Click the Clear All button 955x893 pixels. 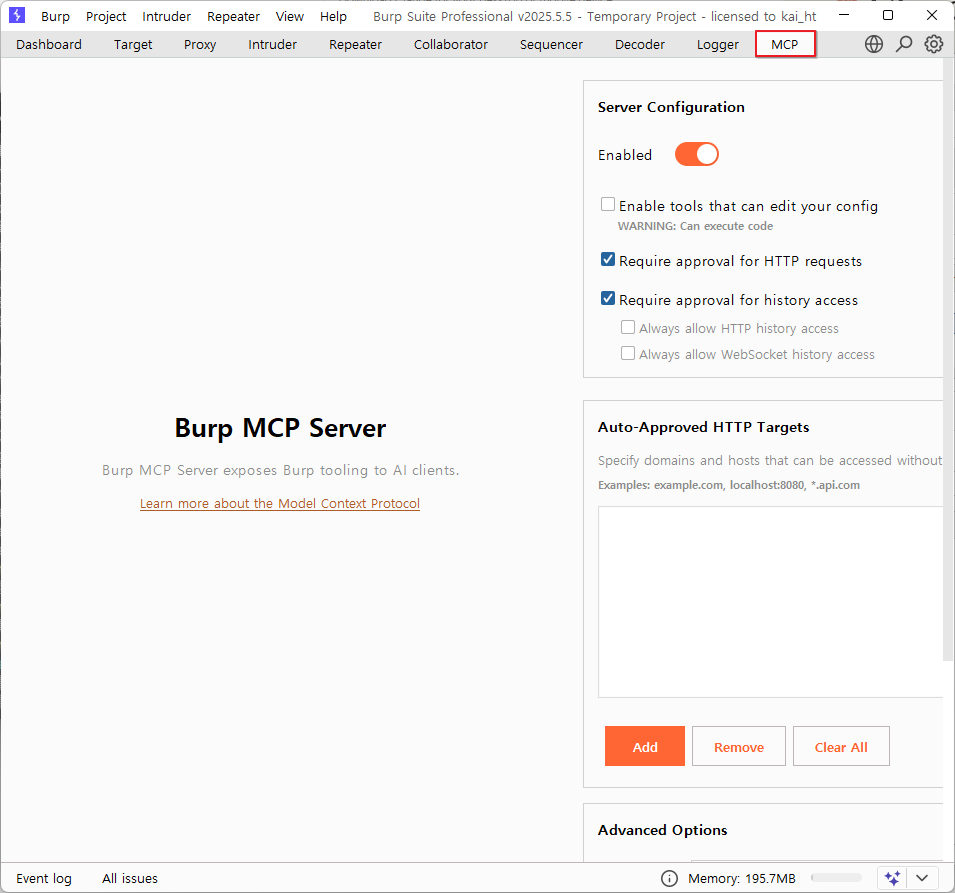coord(841,746)
